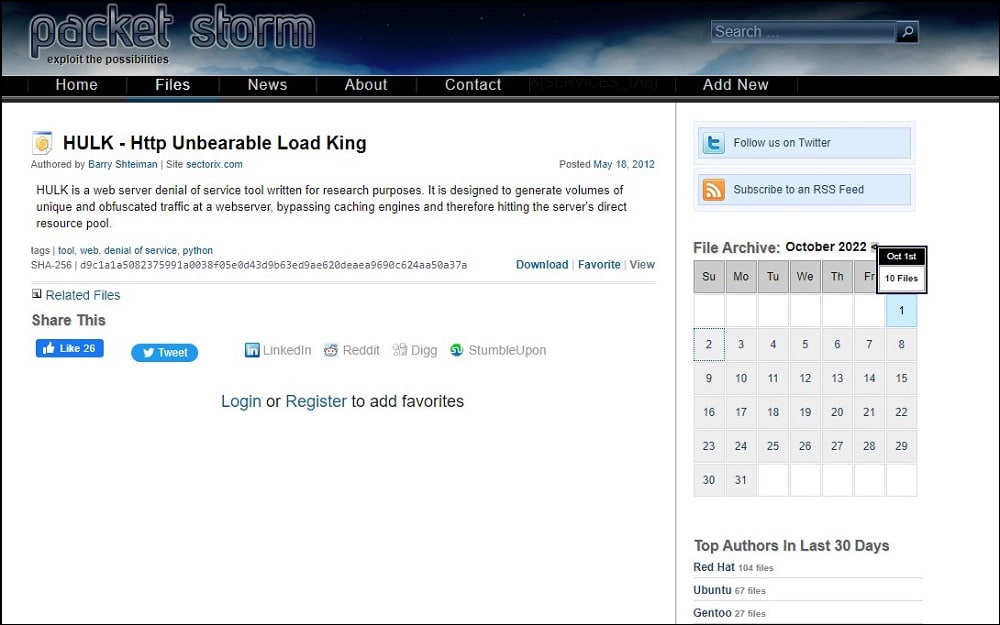Image resolution: width=1000 pixels, height=625 pixels.
Task: Share via the Reddit alien icon
Action: [330, 350]
